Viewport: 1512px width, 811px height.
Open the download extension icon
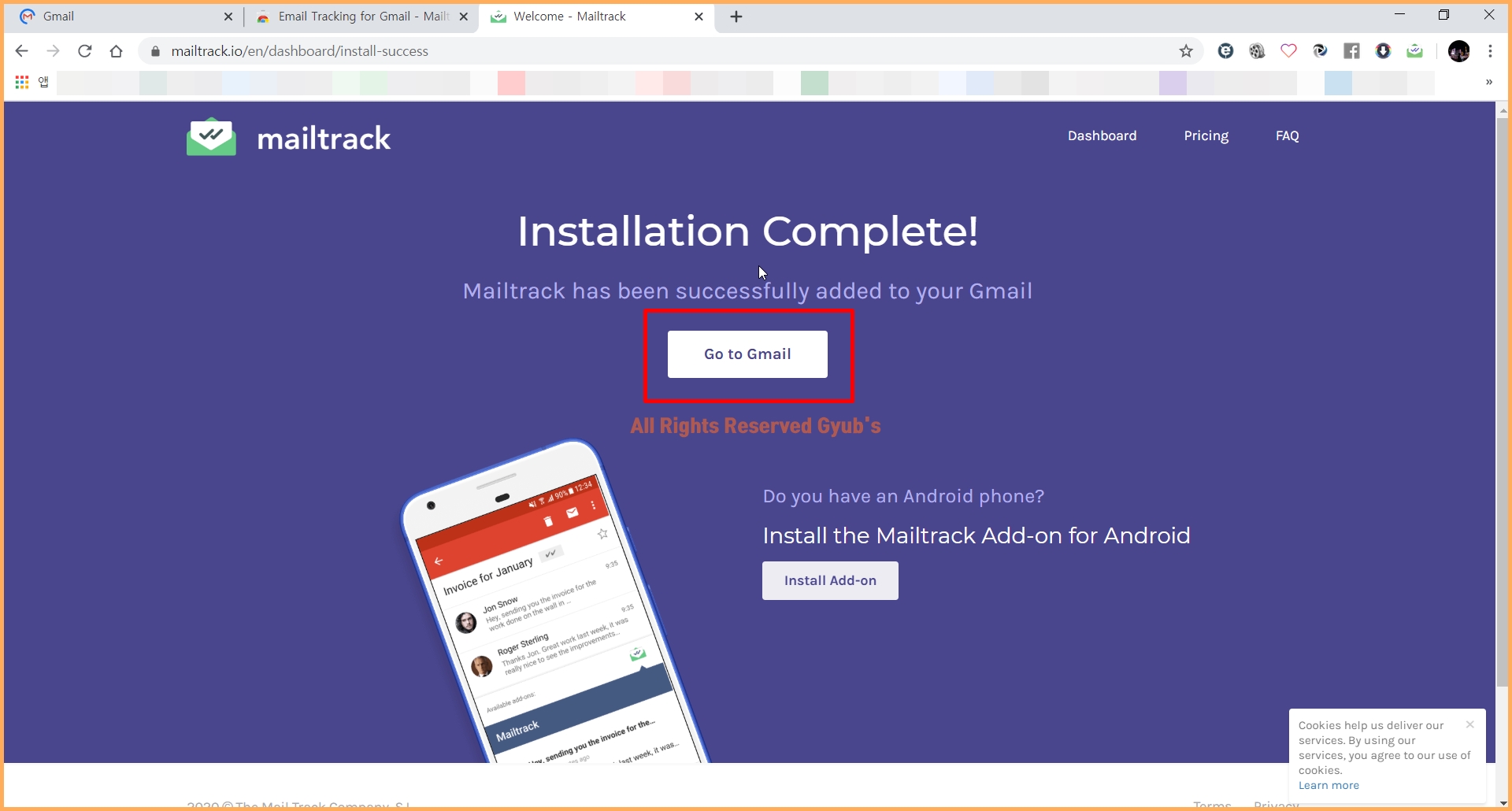(x=1384, y=51)
